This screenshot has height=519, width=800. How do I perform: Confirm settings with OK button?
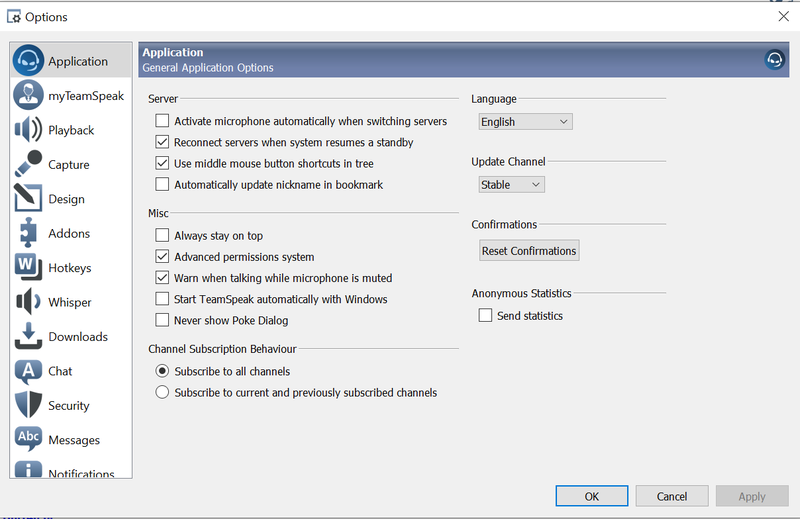[592, 496]
